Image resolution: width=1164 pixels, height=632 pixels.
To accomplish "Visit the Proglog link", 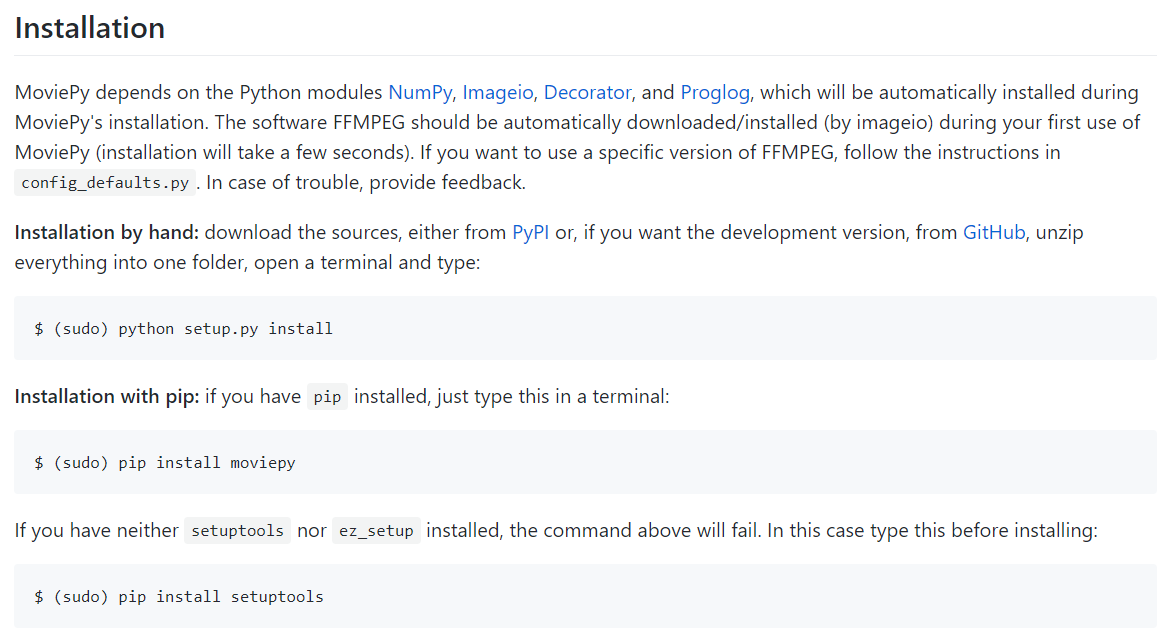I will click(715, 92).
